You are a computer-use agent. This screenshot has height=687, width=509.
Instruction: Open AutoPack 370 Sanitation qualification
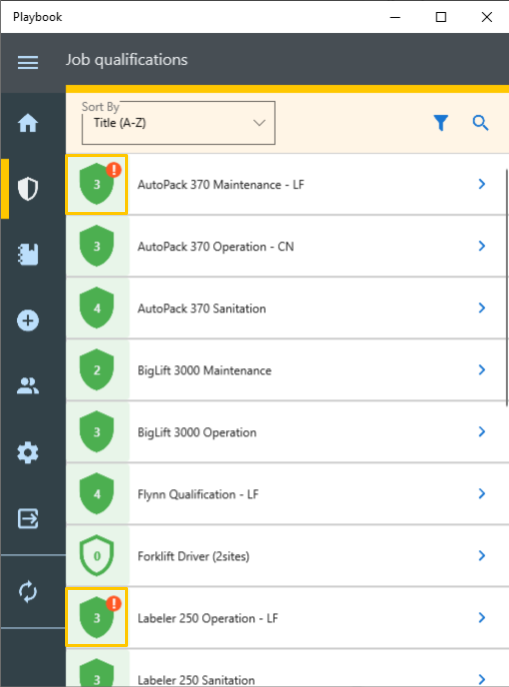pyautogui.click(x=287, y=308)
